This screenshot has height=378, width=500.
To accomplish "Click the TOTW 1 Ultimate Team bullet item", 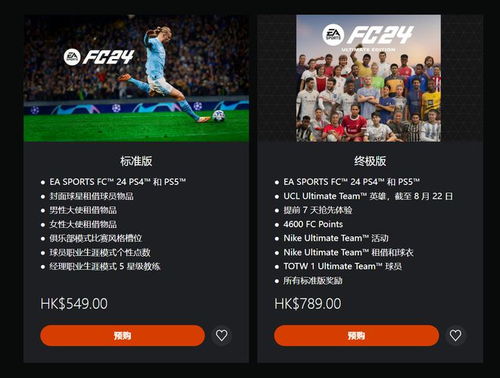I will pos(342,266).
